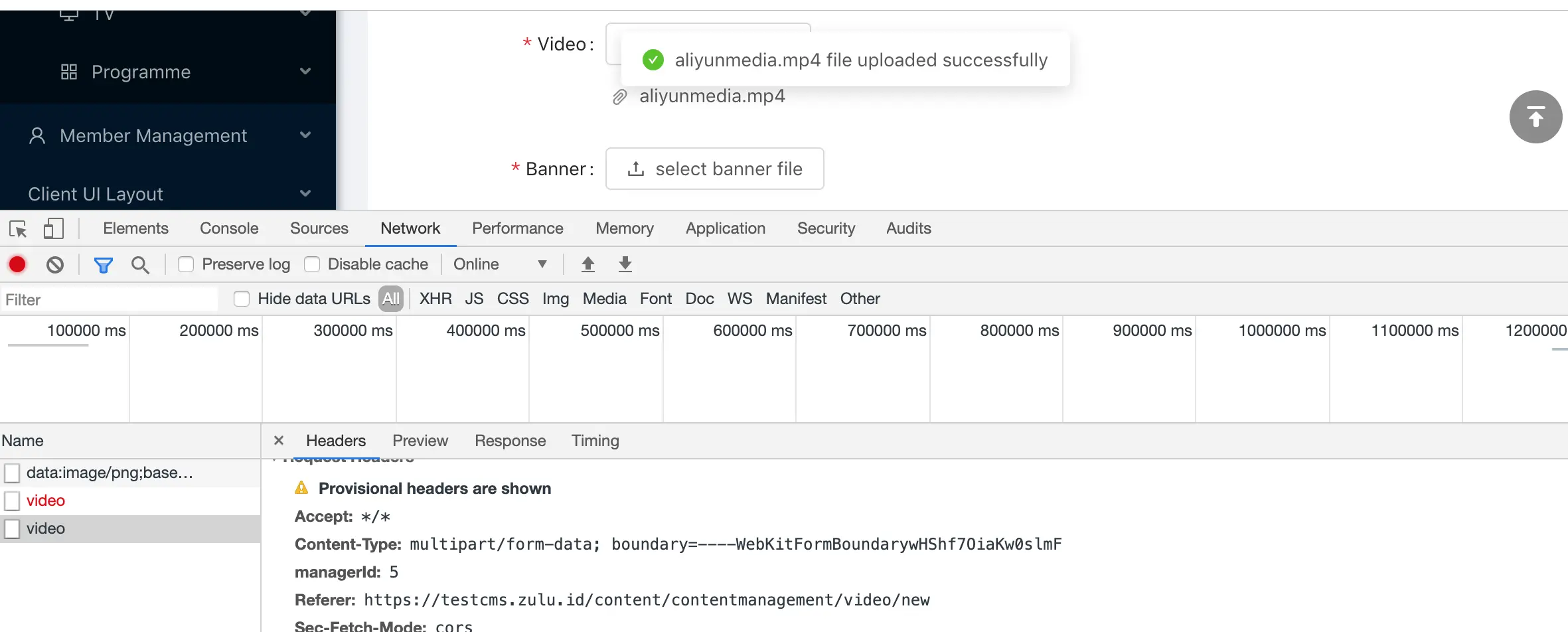This screenshot has height=632, width=1568.
Task: Click the inspect element picker icon
Action: (18, 229)
